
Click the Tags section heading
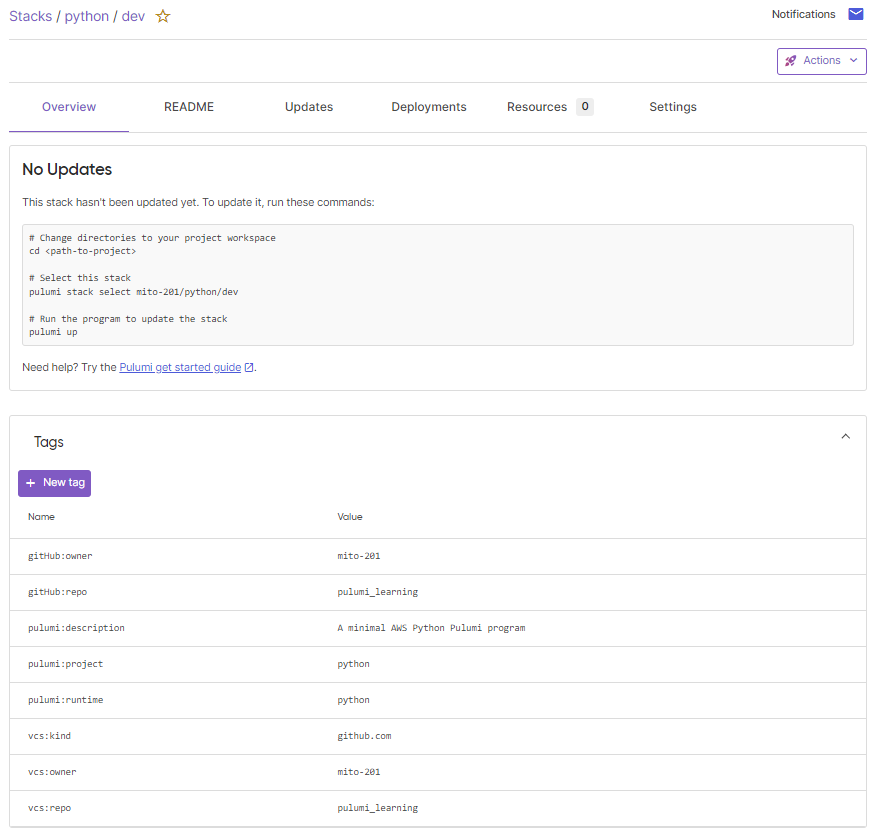[48, 442]
